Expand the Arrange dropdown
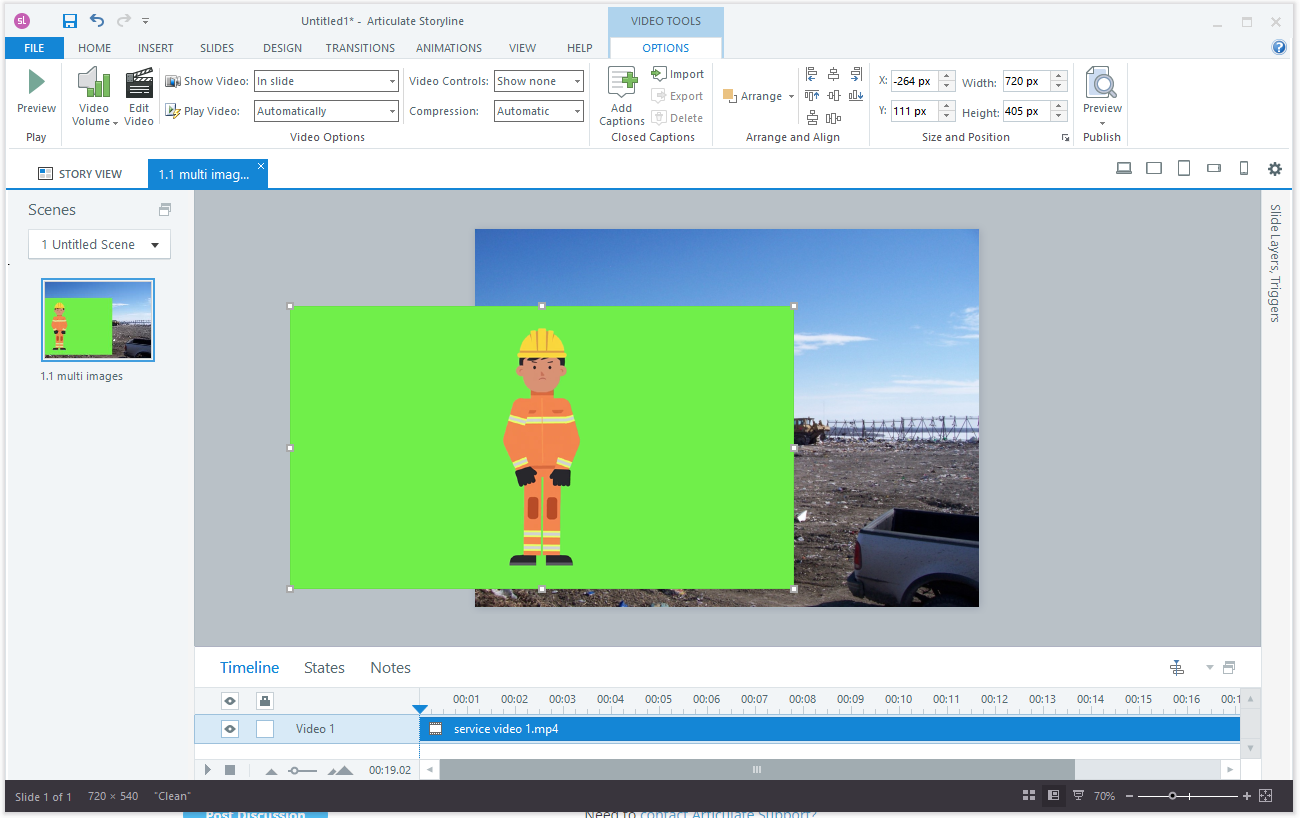The width and height of the screenshot is (1300, 818). 758,96
